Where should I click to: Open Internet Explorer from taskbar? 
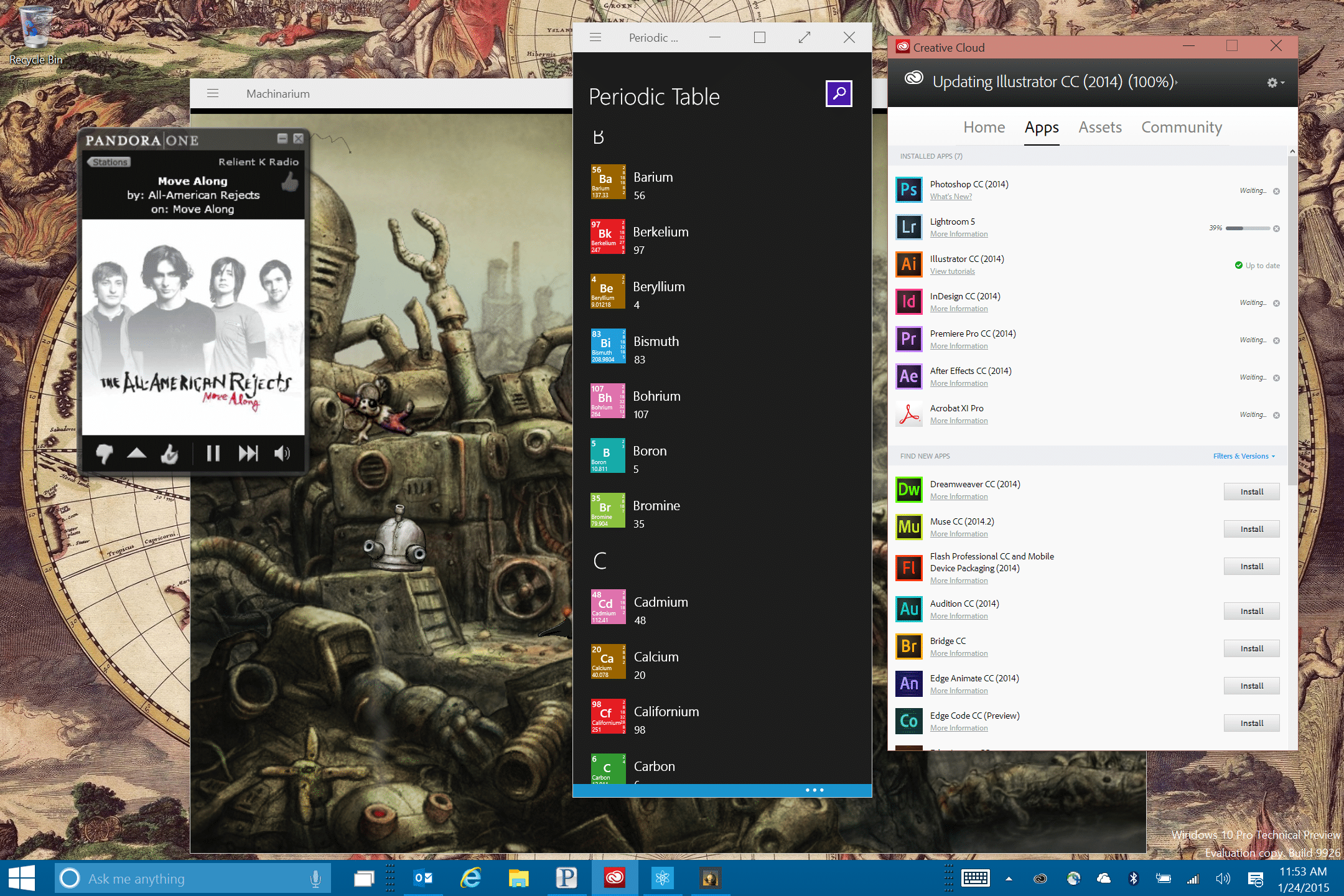[471, 879]
